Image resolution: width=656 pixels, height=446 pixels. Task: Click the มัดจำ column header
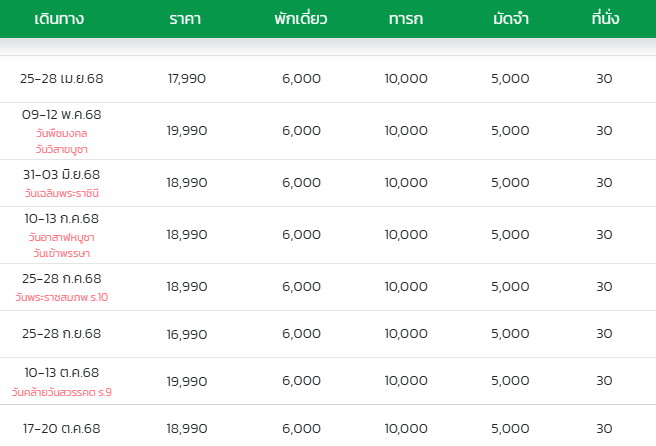coord(510,19)
